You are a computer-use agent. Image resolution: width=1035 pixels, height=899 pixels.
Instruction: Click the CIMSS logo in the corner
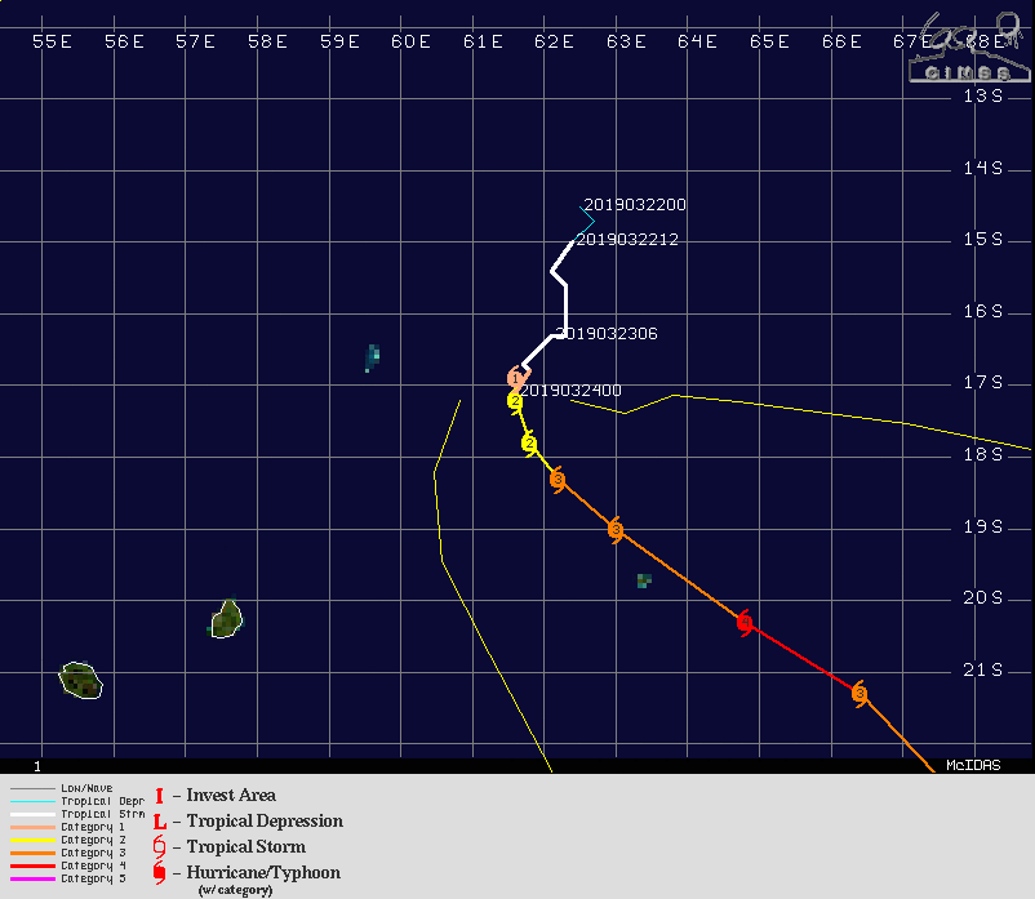pyautogui.click(x=970, y=48)
